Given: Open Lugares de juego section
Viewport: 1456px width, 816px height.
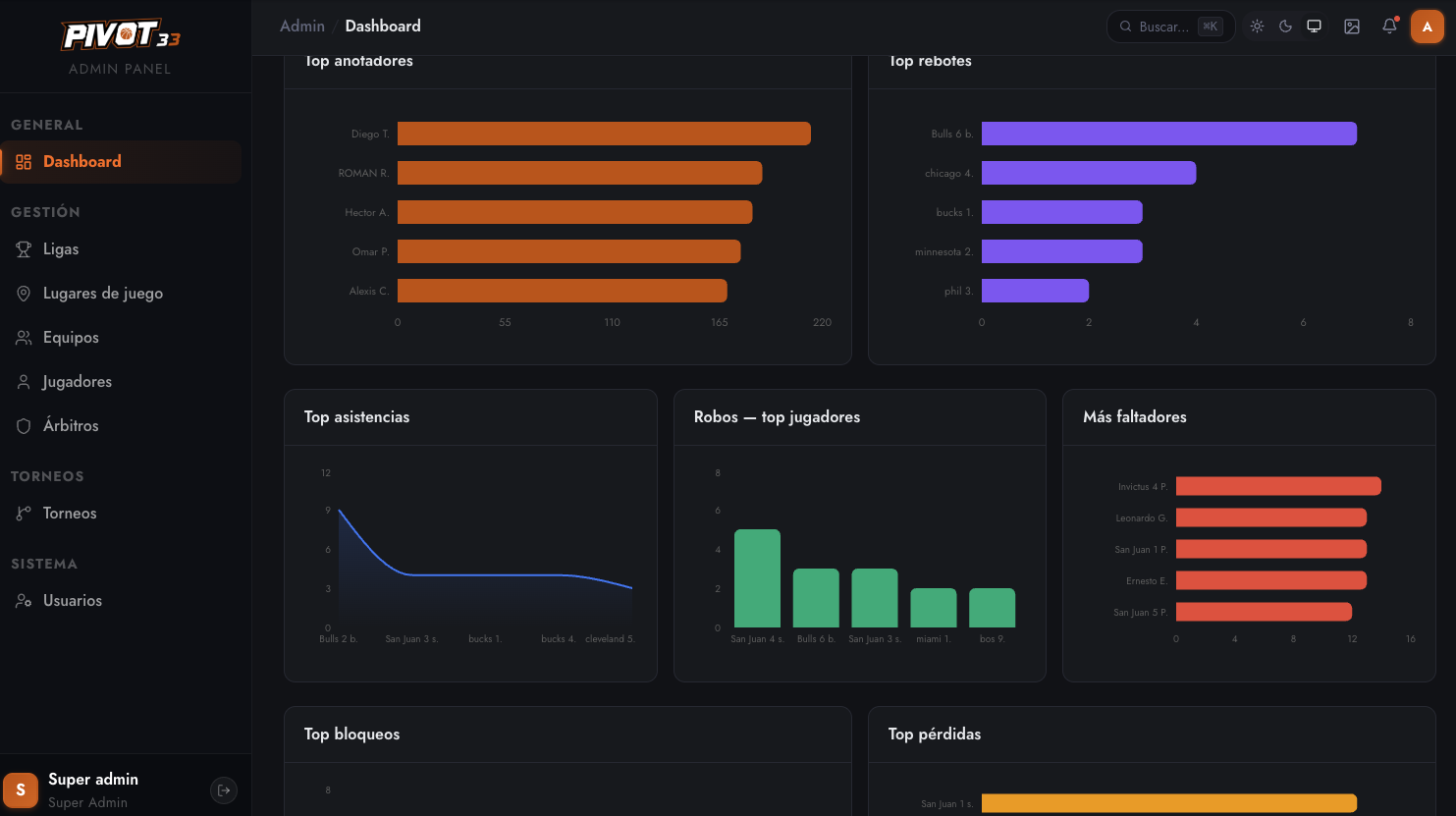Looking at the screenshot, I should tap(121, 294).
